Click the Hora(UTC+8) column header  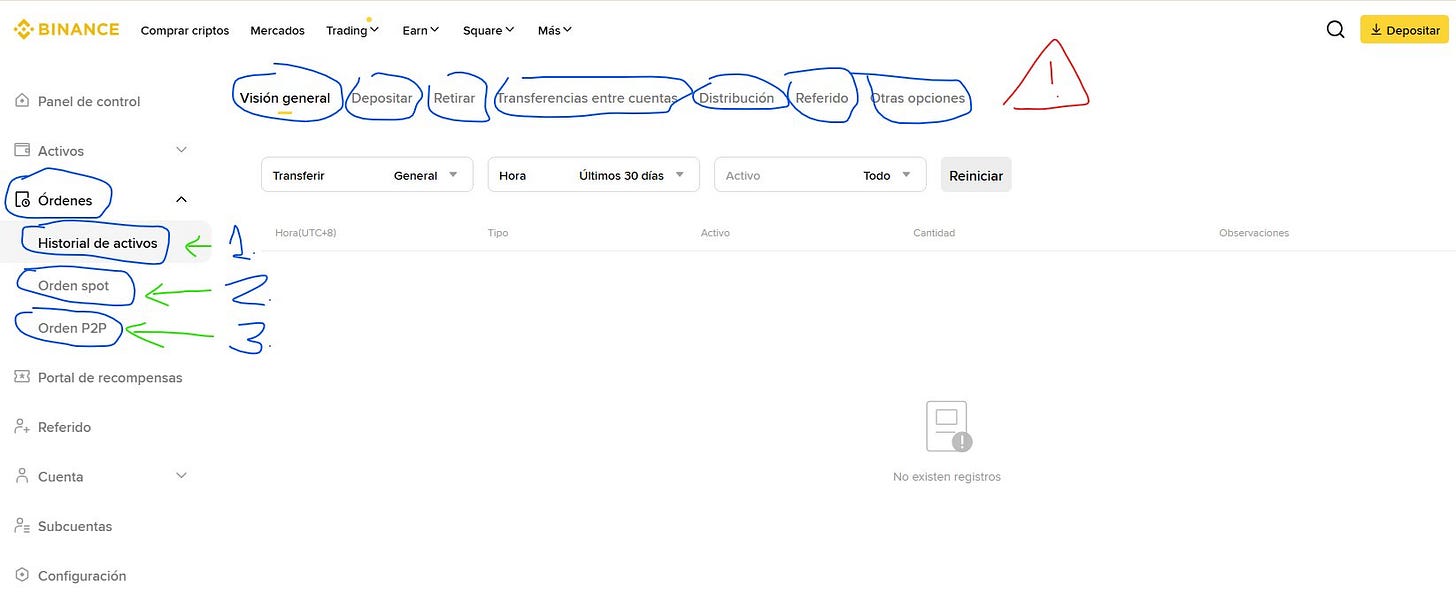tap(306, 233)
